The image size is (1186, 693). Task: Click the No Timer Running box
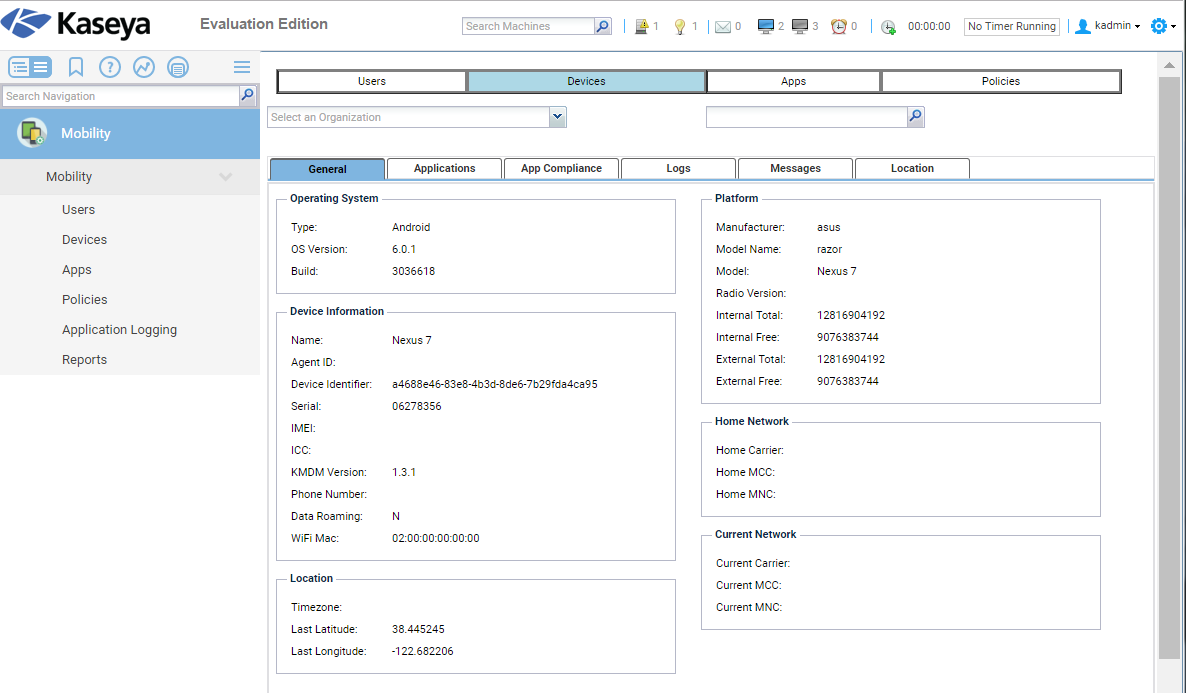tap(1012, 26)
